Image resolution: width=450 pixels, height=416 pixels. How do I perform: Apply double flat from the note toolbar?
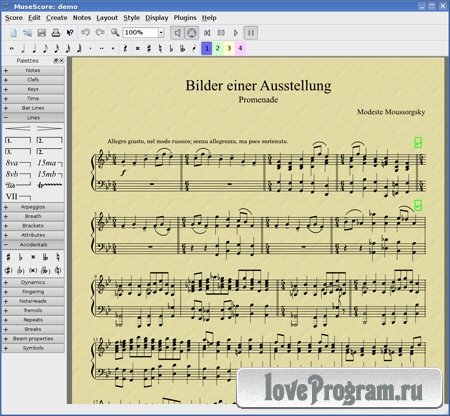point(183,49)
